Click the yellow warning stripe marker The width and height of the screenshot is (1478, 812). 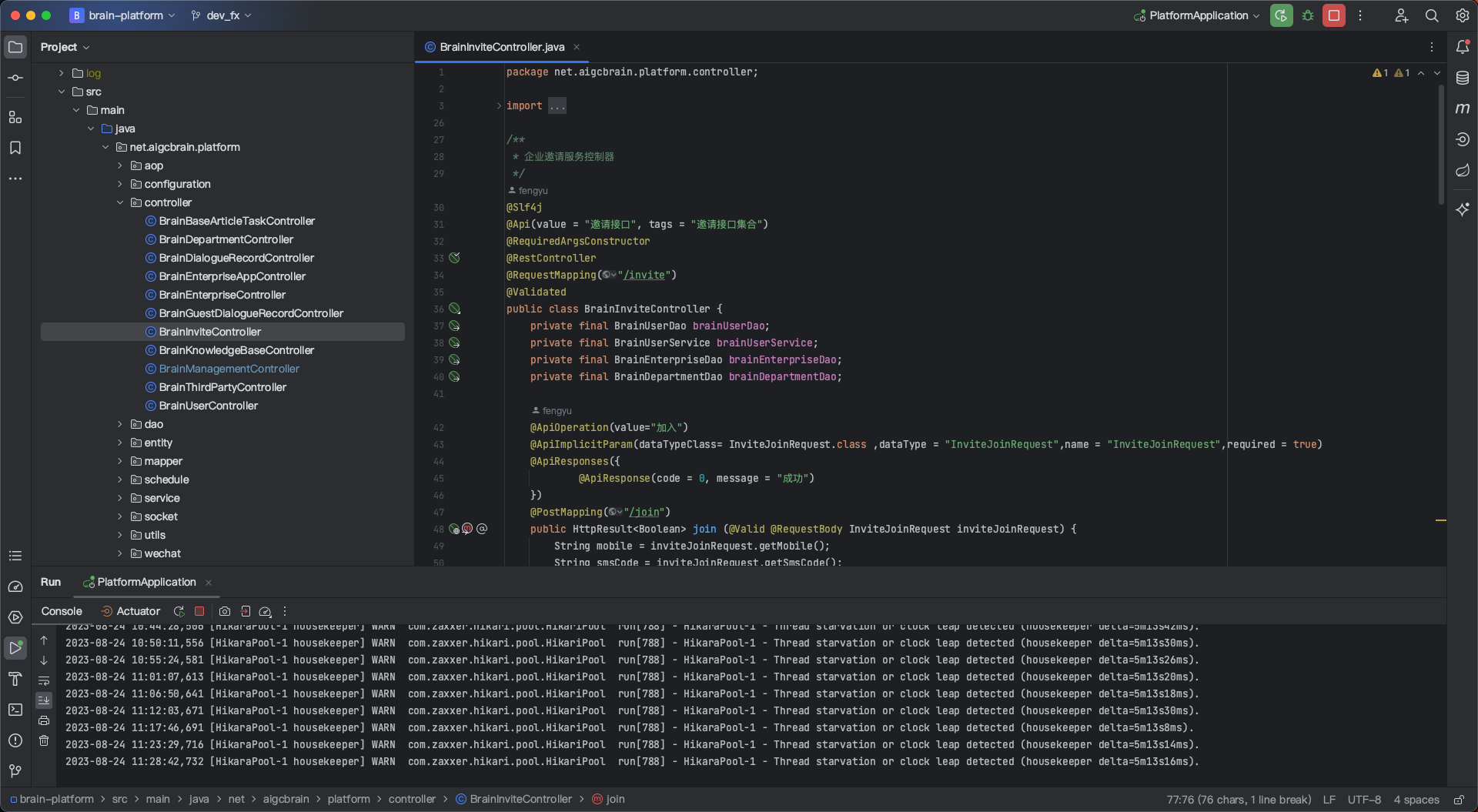point(1441,521)
